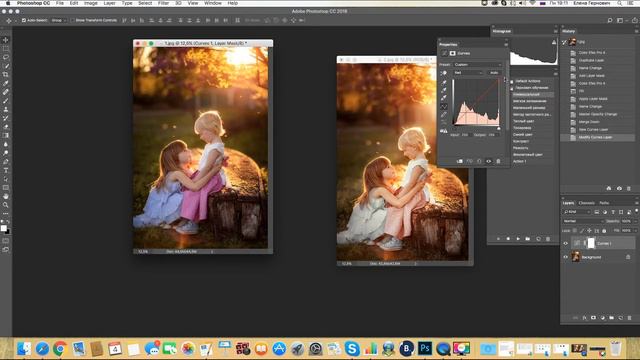Image resolution: width=640 pixels, height=360 pixels.
Task: Select the Brush tool
Action: click(x=6, y=100)
